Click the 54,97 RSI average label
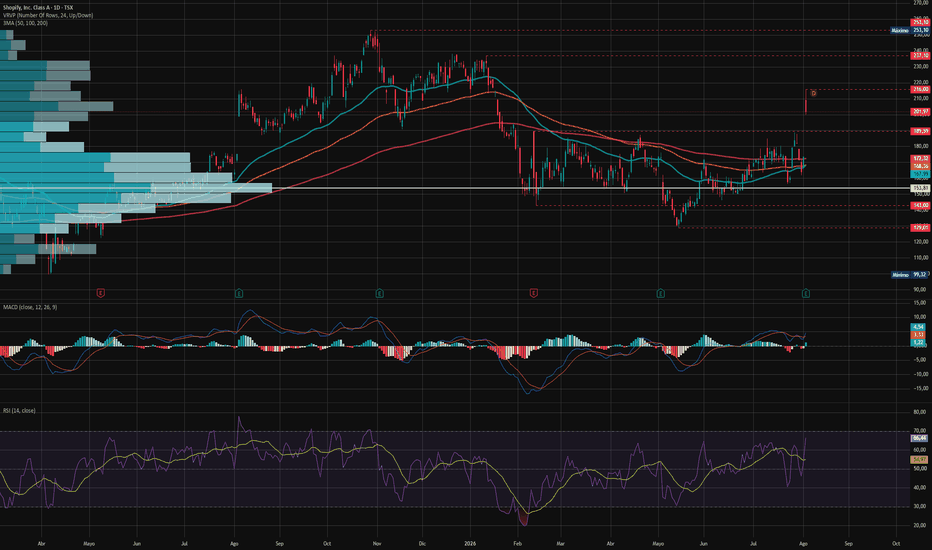This screenshot has height=550, width=932. [919, 460]
